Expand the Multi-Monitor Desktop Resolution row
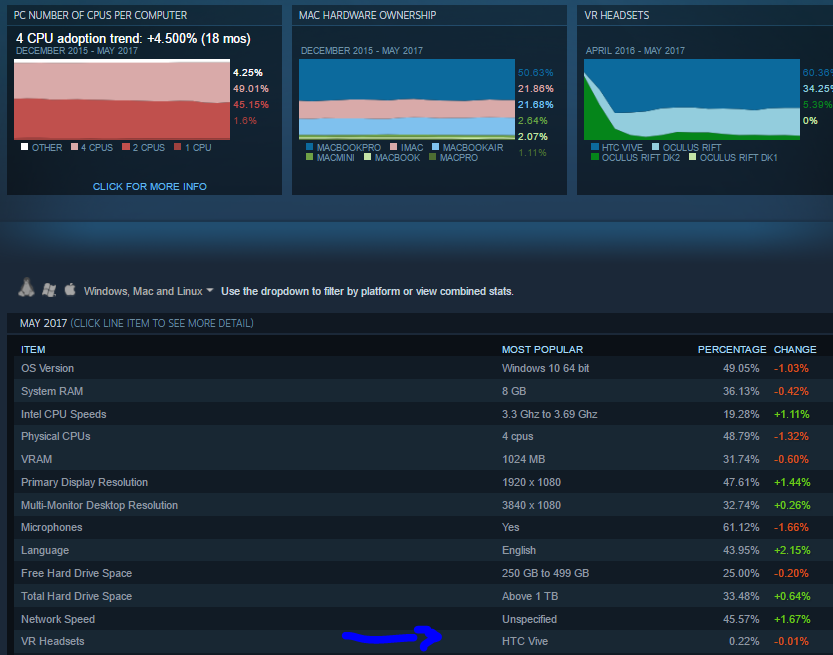The width and height of the screenshot is (833, 655). [423, 505]
